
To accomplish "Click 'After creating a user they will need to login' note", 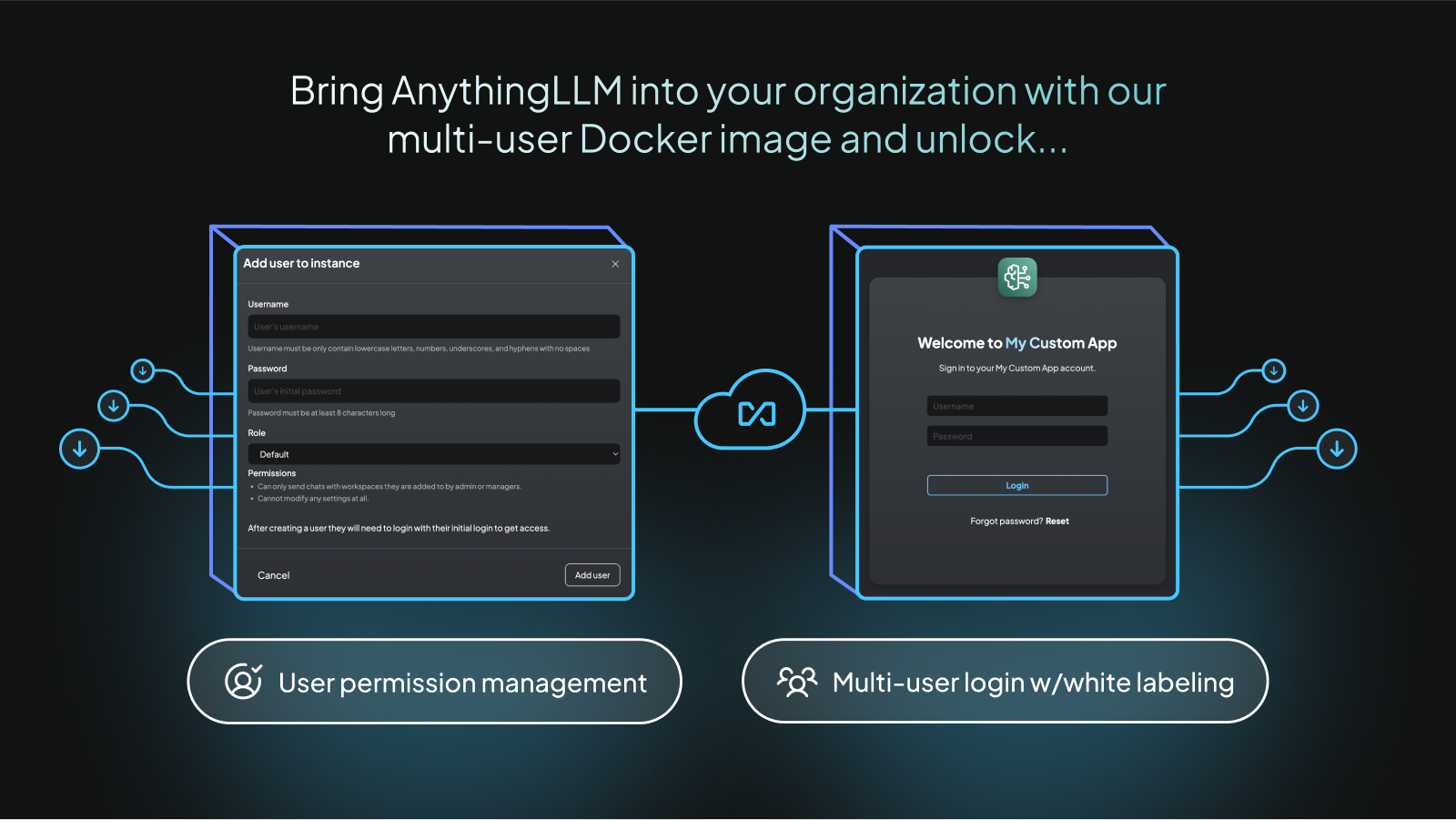I will click(x=399, y=529).
